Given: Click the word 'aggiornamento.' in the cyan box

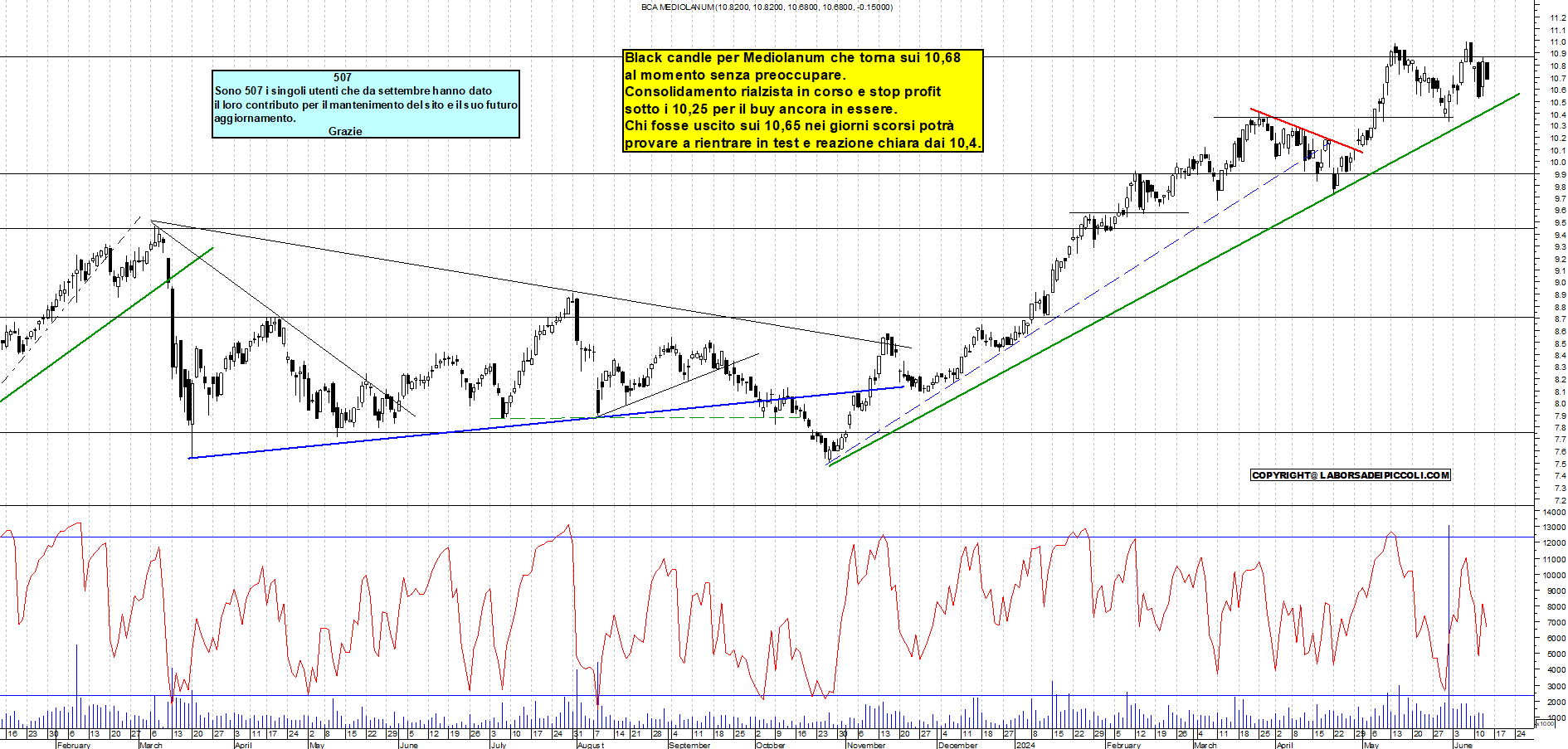Looking at the screenshot, I should 255,118.
